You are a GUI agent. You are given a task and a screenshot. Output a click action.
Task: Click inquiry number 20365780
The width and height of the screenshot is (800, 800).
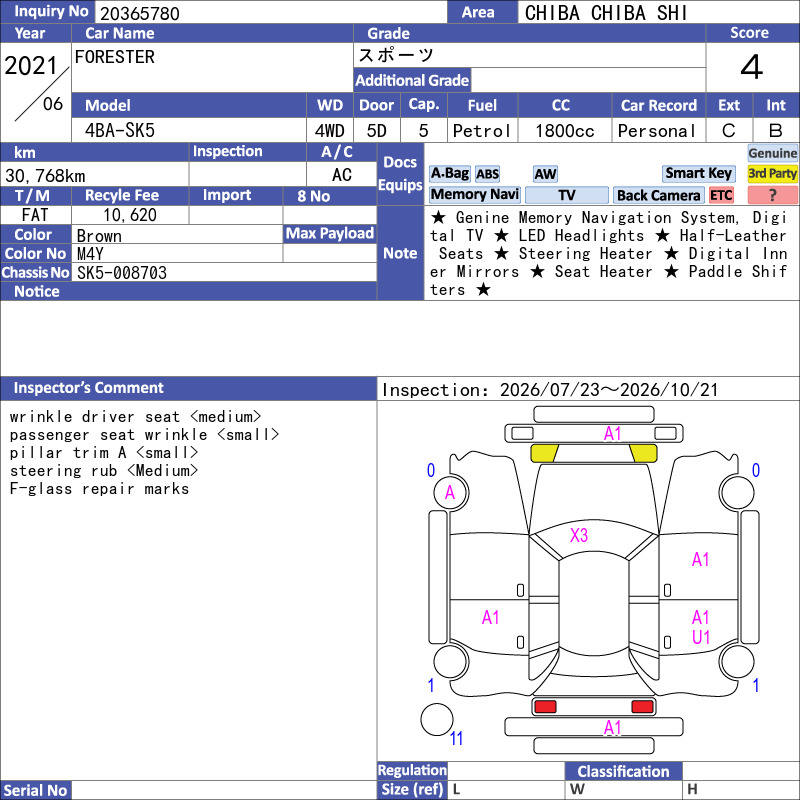coord(140,14)
